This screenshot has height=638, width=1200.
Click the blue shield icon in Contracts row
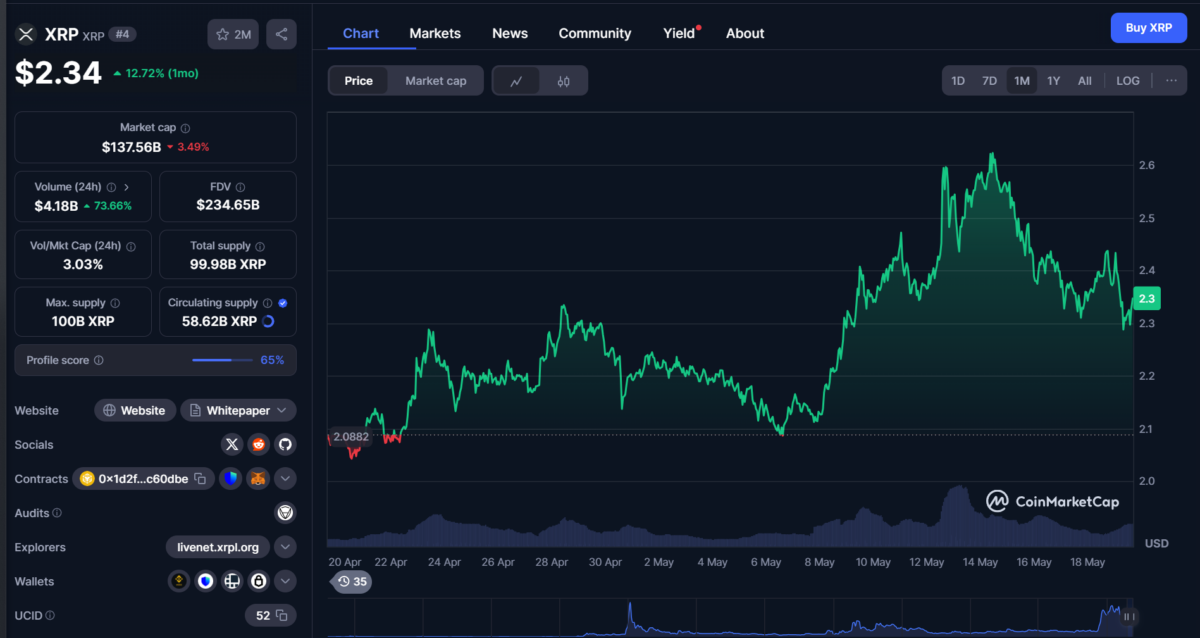(x=232, y=479)
